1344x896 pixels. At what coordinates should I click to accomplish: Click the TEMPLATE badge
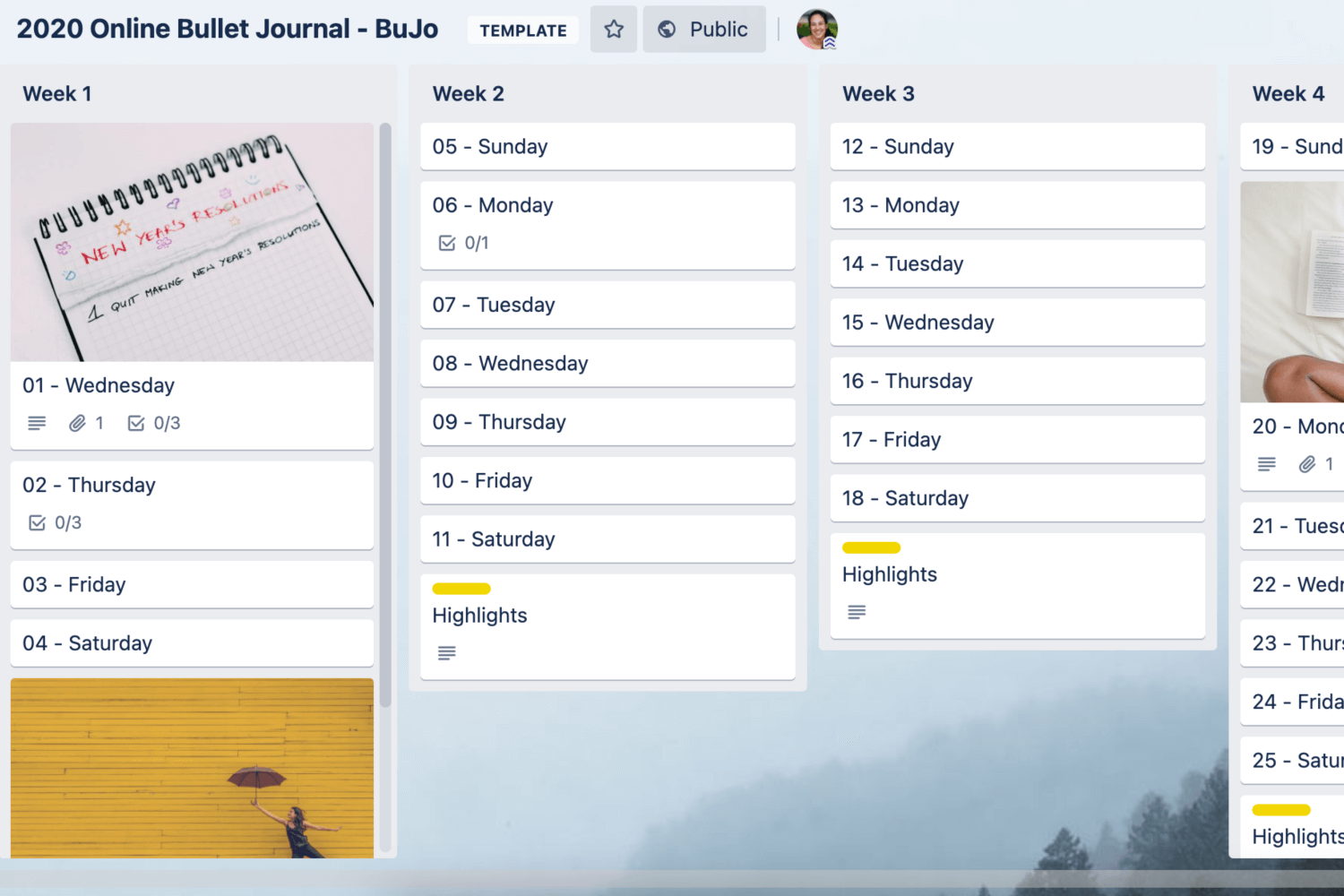522,30
